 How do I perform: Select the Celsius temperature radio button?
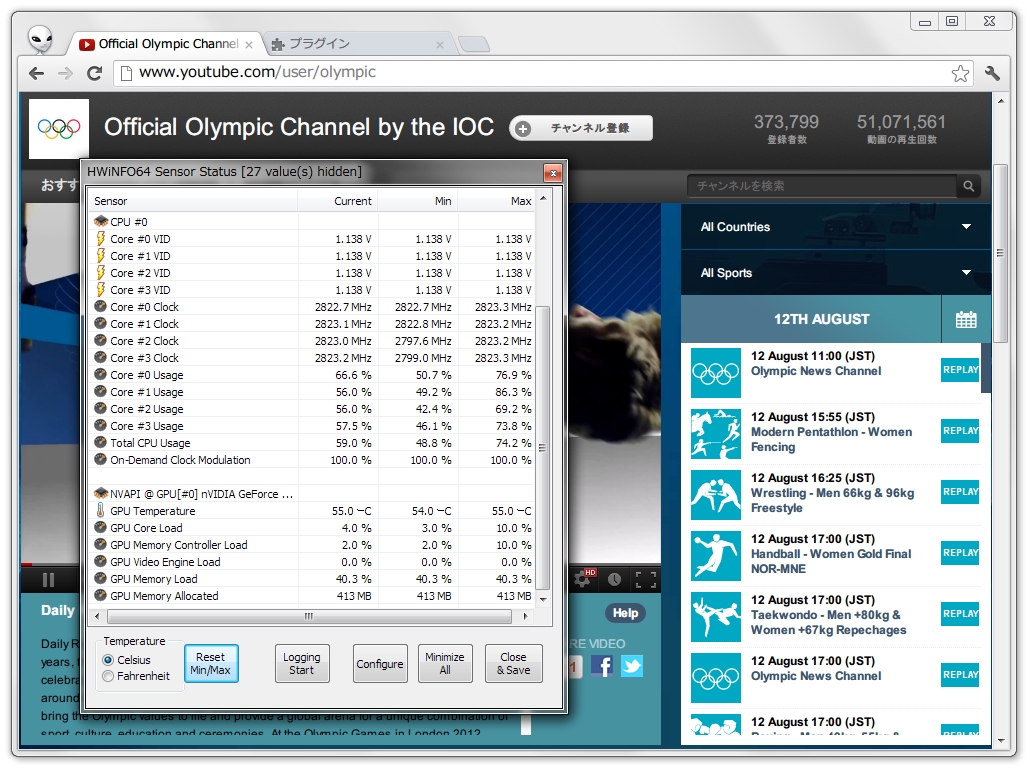pyautogui.click(x=110, y=660)
